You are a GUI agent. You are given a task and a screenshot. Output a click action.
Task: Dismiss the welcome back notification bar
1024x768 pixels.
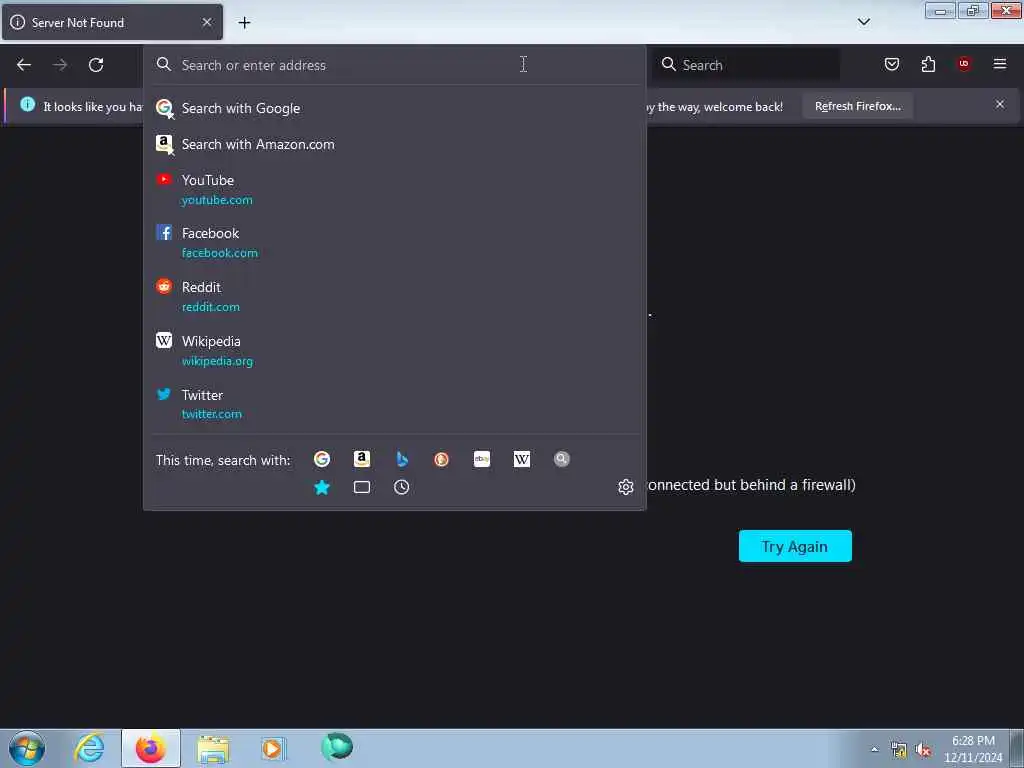[x=1000, y=104]
